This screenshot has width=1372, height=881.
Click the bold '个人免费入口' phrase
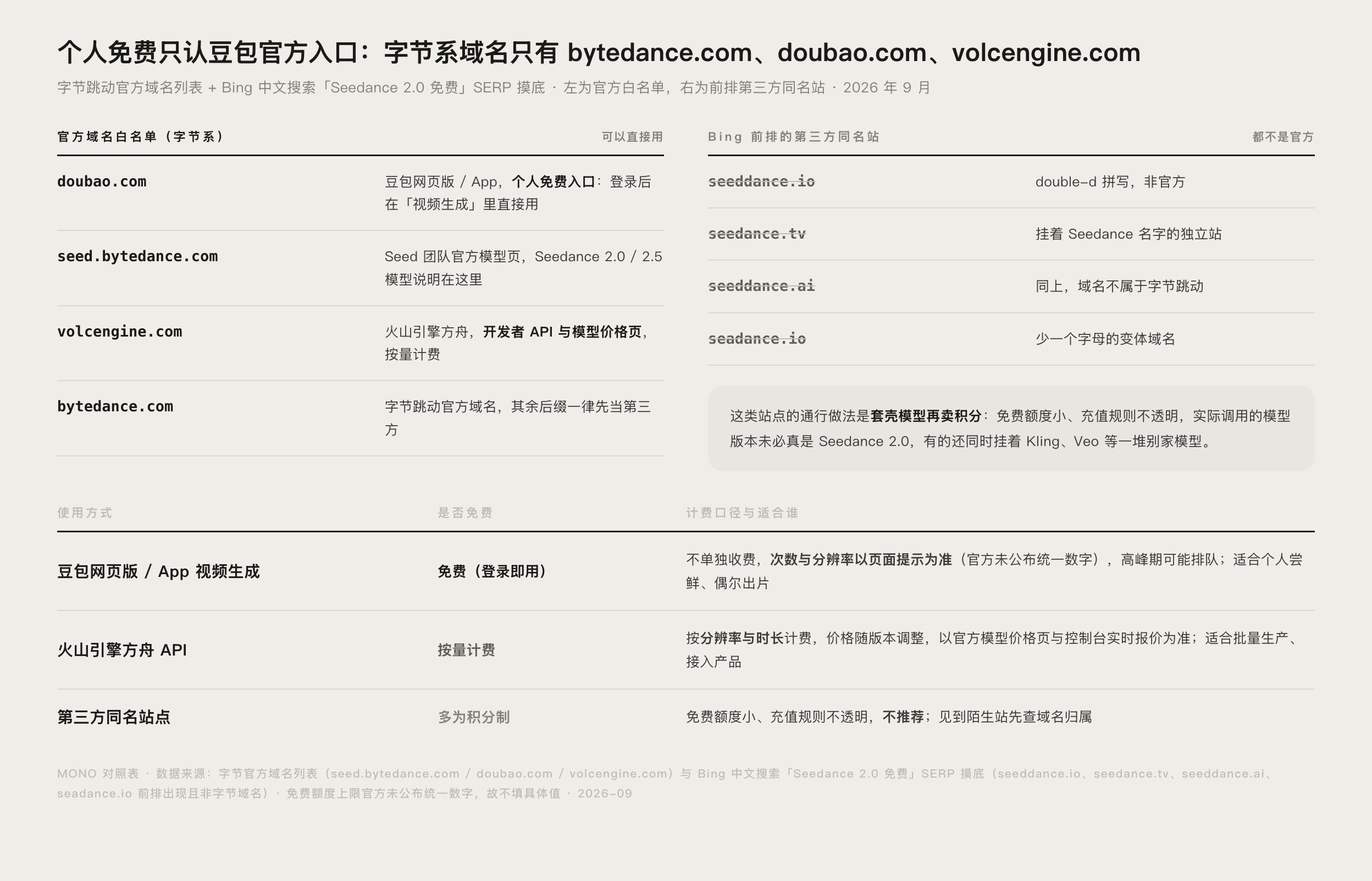(x=554, y=182)
